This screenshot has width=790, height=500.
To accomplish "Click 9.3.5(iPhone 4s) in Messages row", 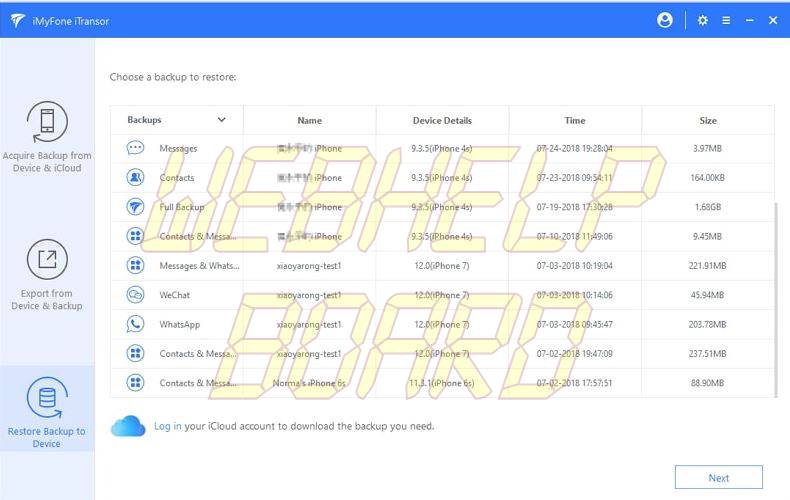I will point(441,149).
